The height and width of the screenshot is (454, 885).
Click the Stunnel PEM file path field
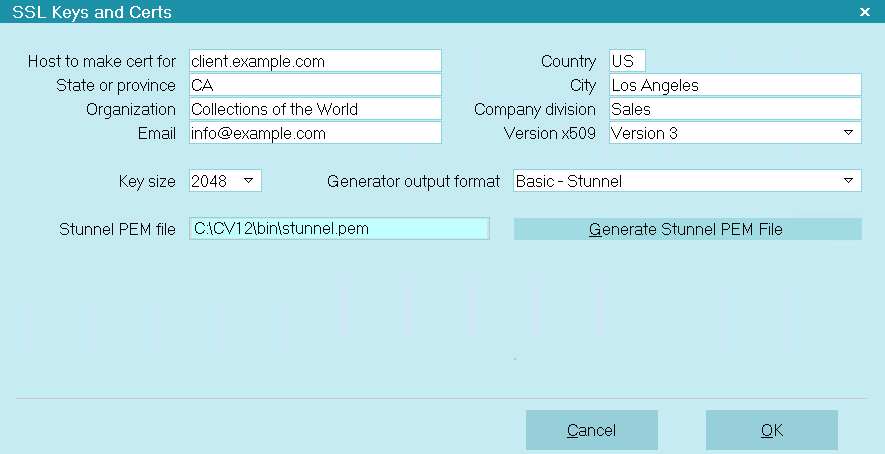pyautogui.click(x=339, y=229)
